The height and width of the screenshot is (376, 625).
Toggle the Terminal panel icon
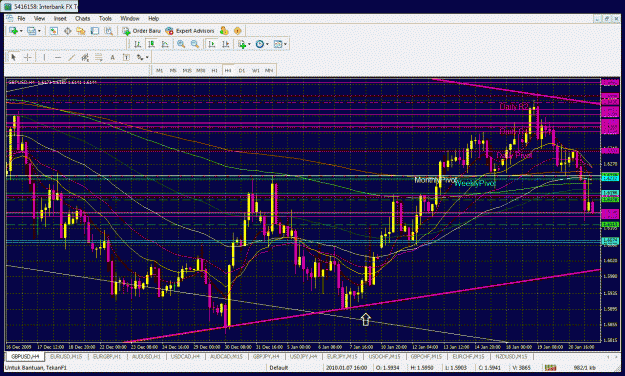pos(94,31)
